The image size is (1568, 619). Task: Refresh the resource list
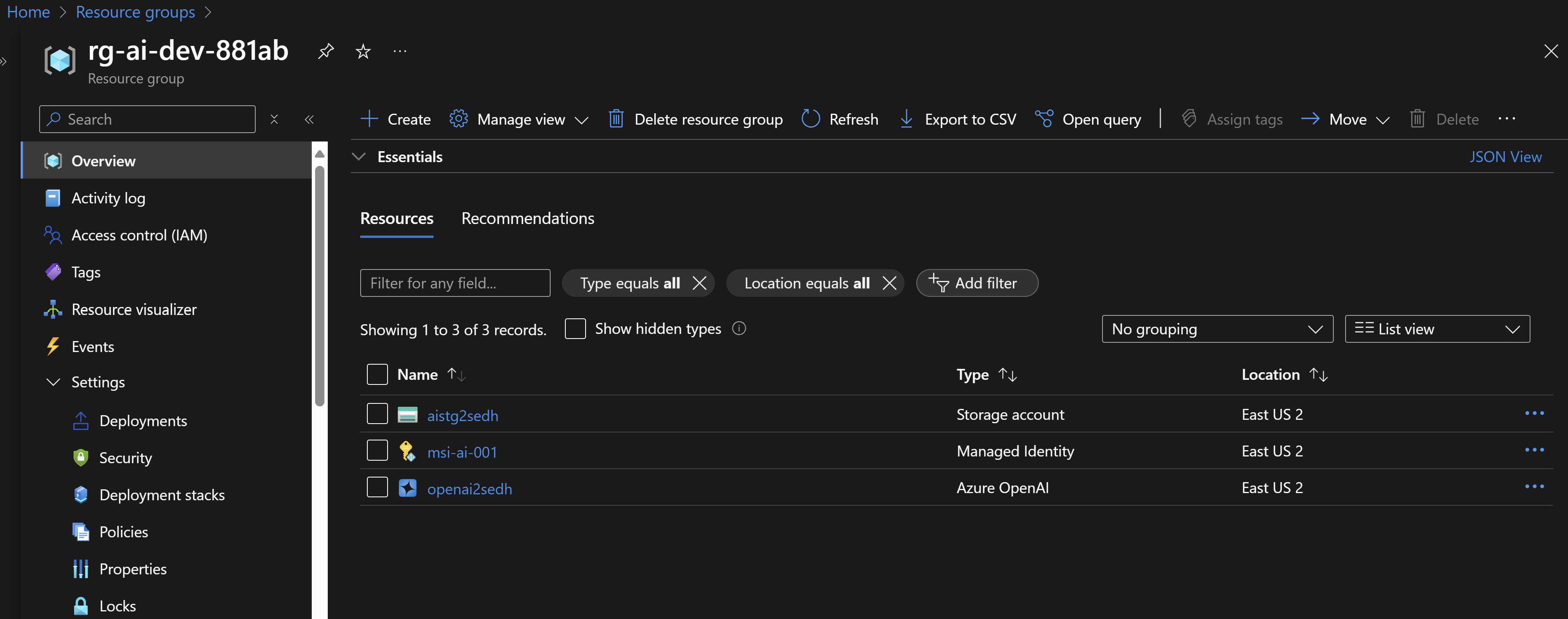click(840, 119)
